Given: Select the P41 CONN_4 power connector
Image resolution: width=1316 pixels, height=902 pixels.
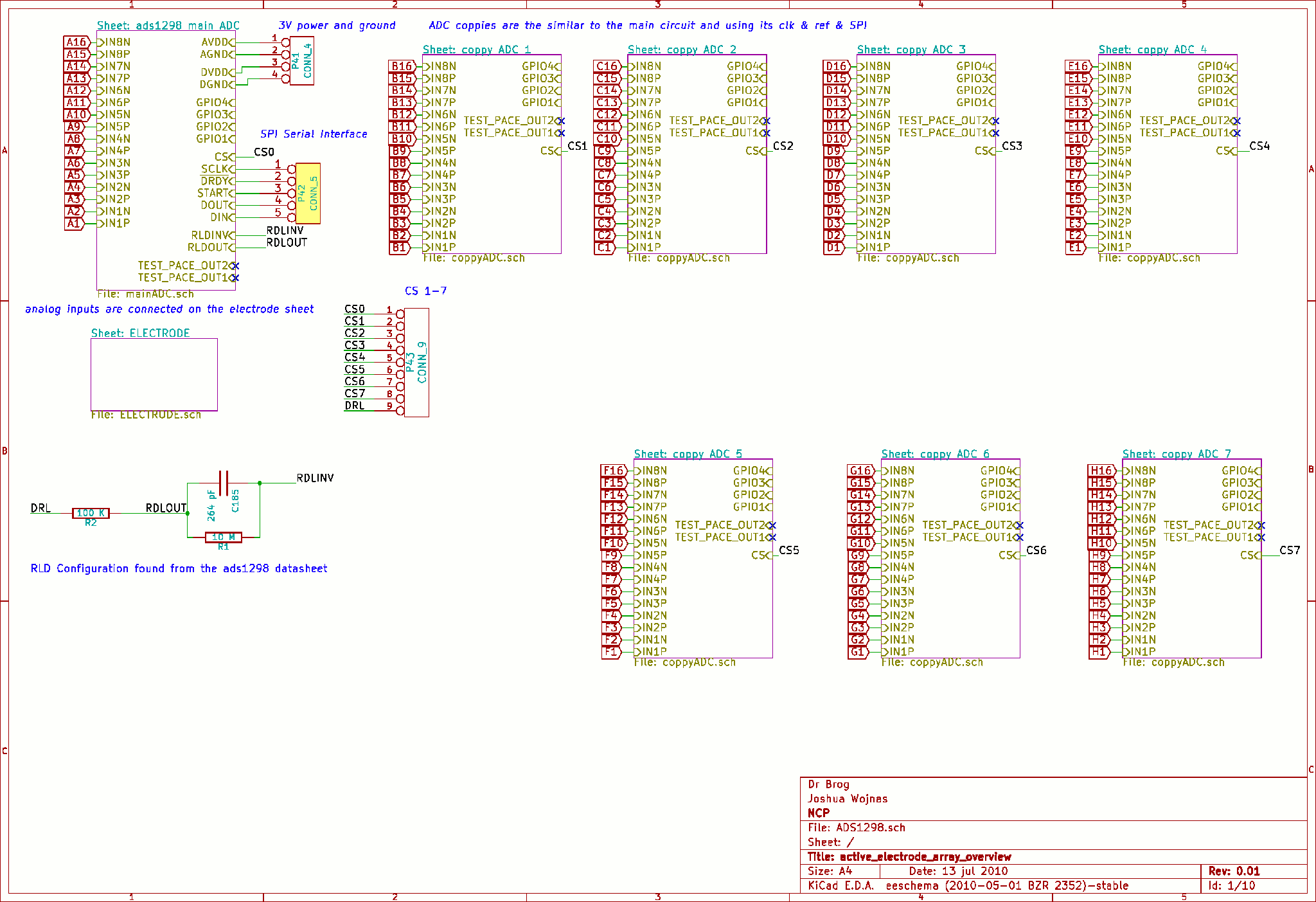Looking at the screenshot, I should 301,60.
